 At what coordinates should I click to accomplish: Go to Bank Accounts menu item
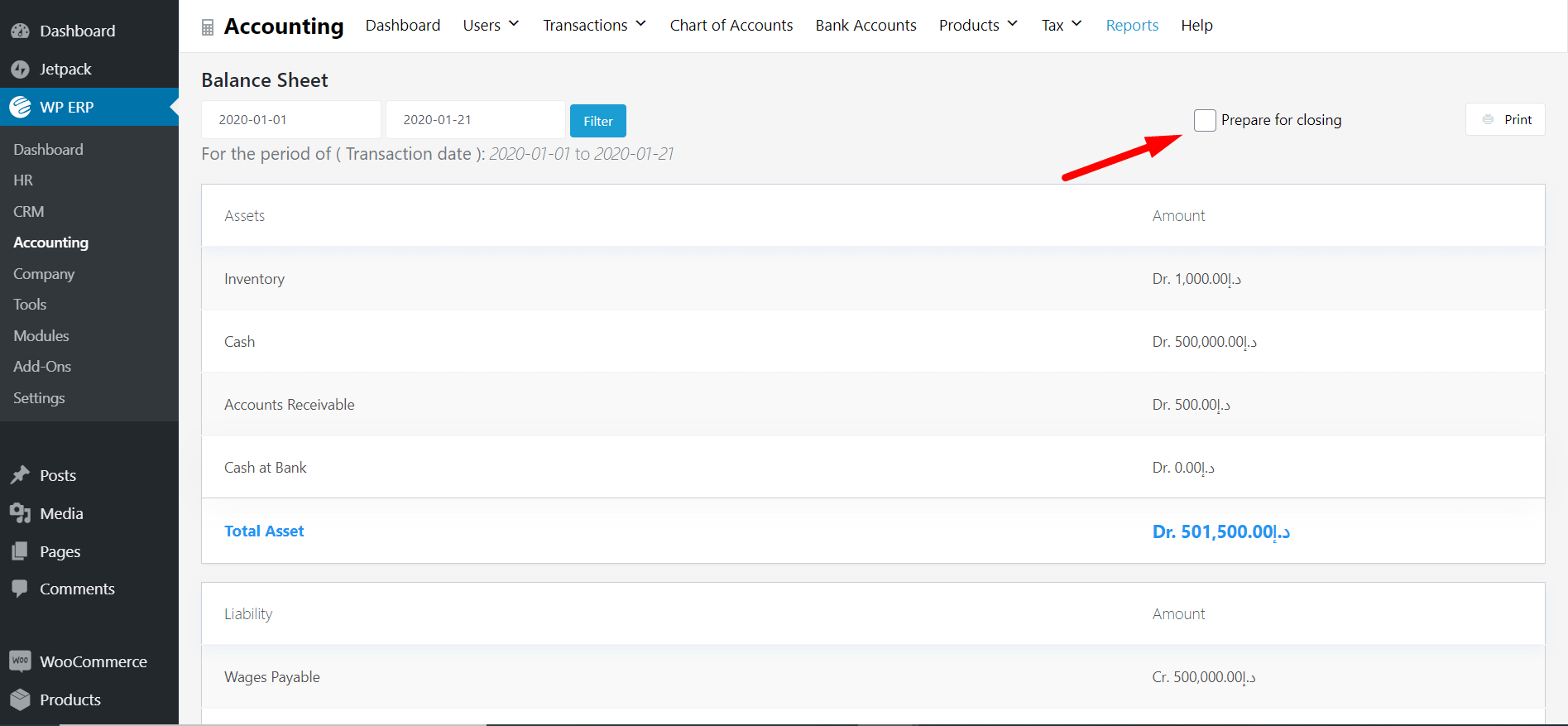tap(866, 26)
